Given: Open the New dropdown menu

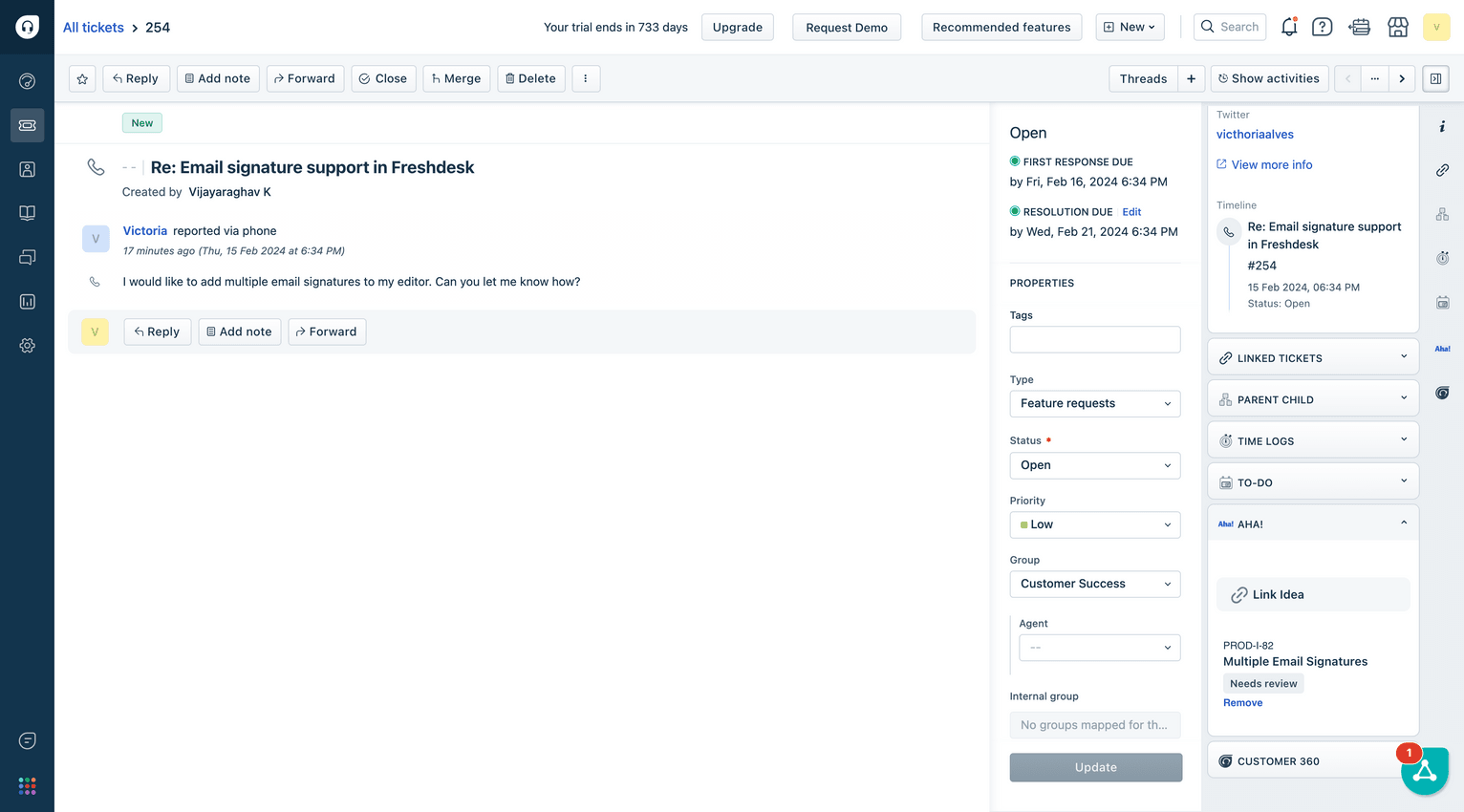Looking at the screenshot, I should click(x=1129, y=27).
